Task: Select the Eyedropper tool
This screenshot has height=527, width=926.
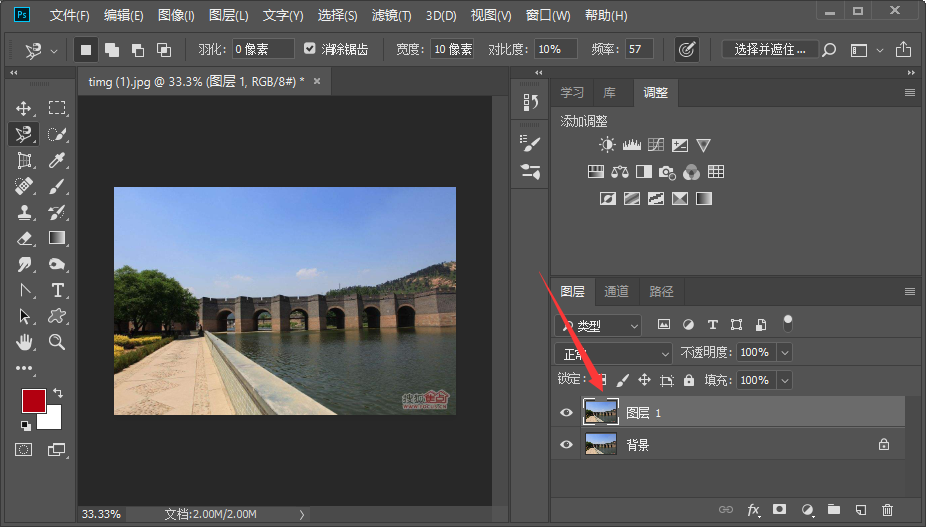Action: tap(57, 160)
